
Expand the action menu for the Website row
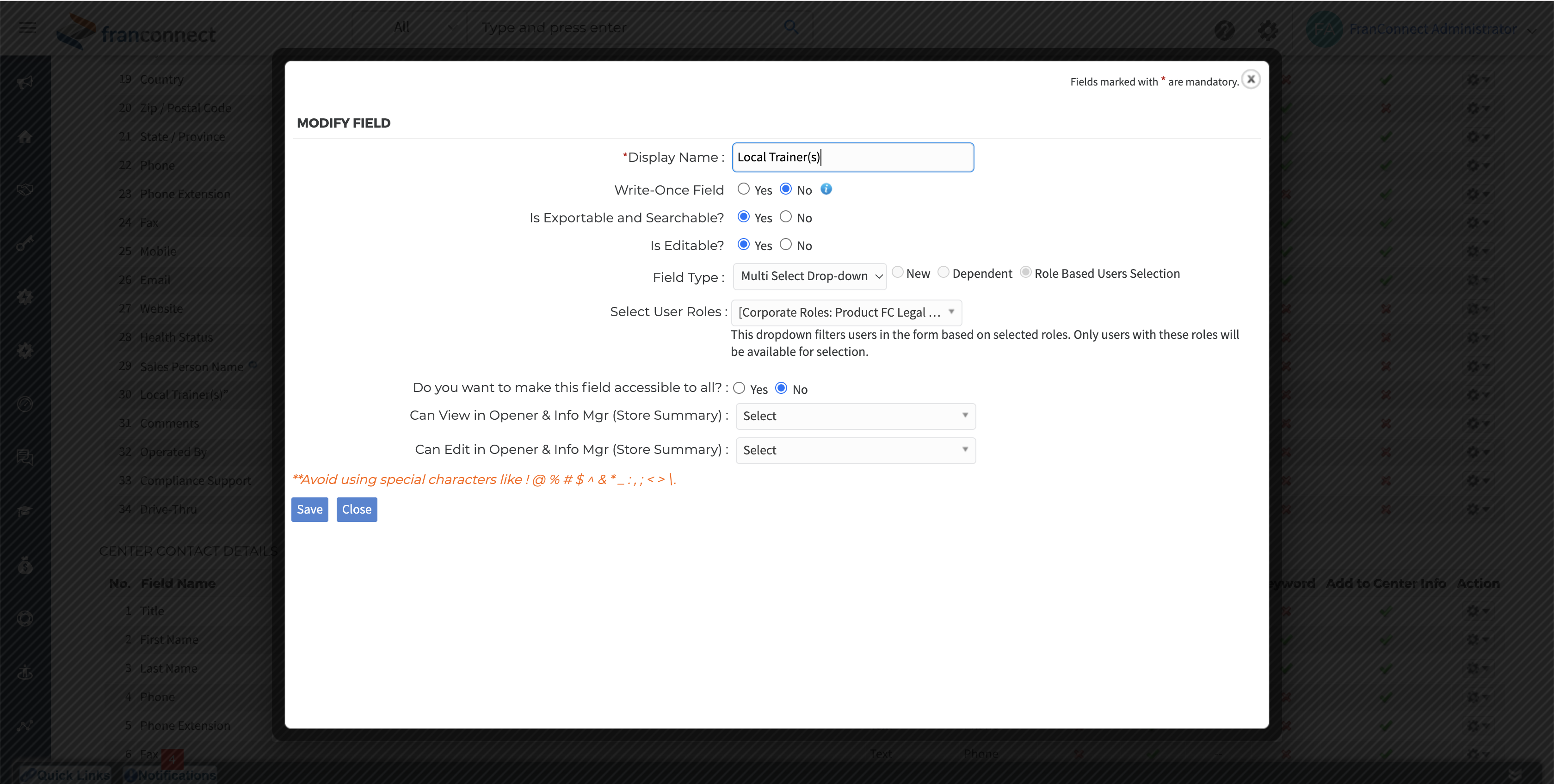[x=1477, y=309]
